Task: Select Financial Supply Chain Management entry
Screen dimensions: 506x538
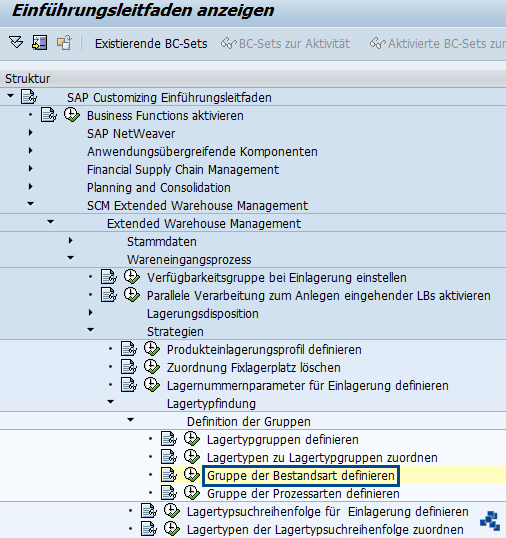Action: [183, 169]
